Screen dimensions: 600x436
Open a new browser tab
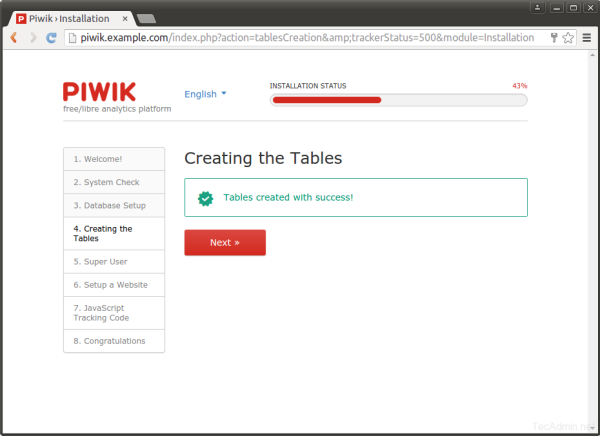coord(146,18)
